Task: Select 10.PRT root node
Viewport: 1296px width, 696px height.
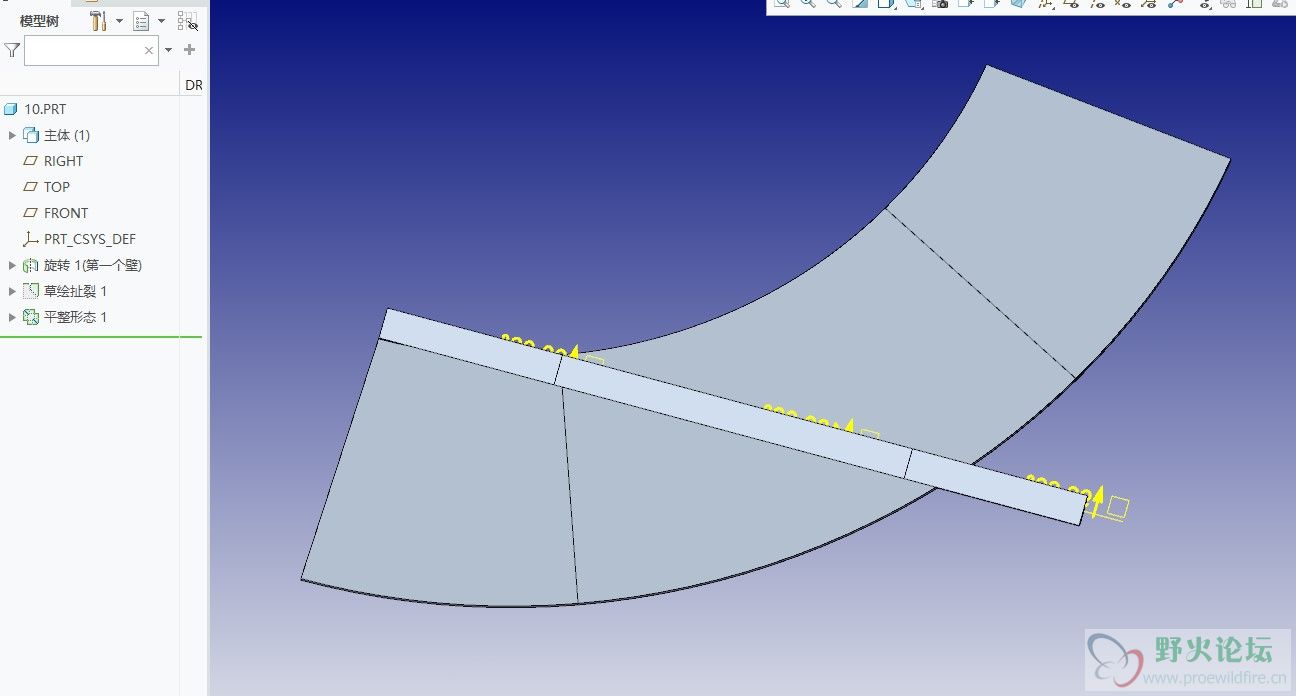Action: pyautogui.click(x=45, y=109)
